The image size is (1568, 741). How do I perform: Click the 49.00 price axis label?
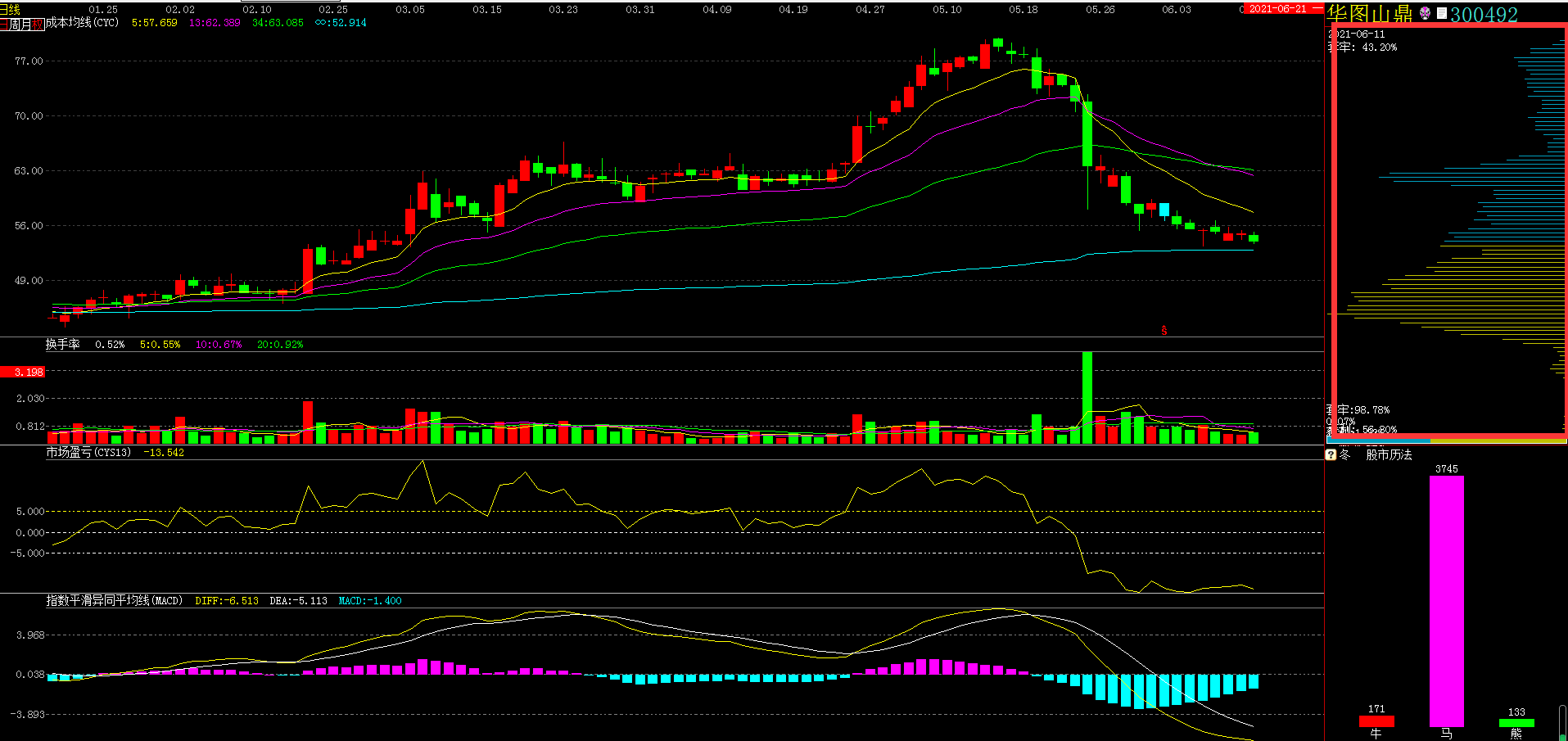point(29,281)
